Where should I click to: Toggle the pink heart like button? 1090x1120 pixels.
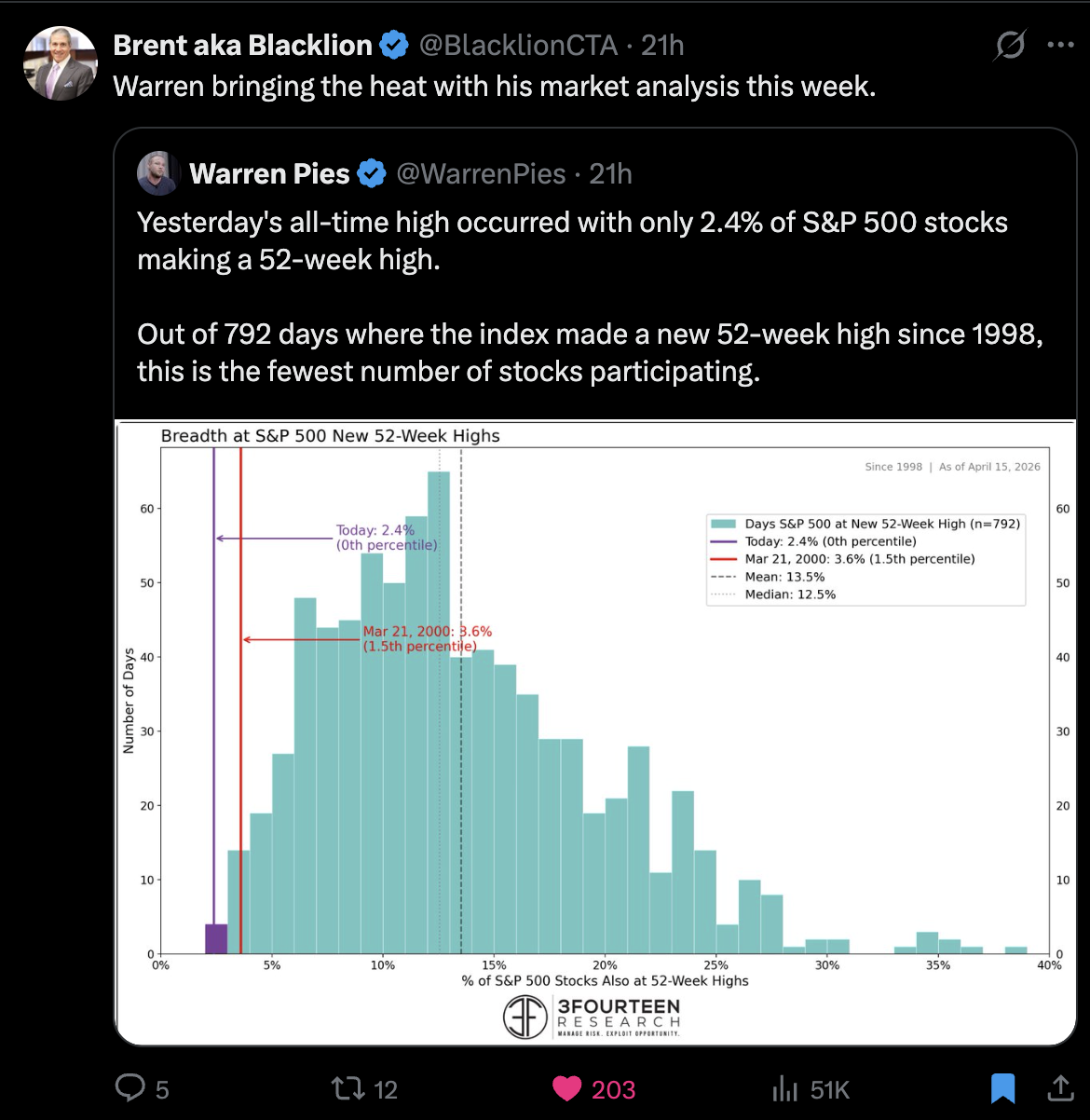coord(566,1088)
